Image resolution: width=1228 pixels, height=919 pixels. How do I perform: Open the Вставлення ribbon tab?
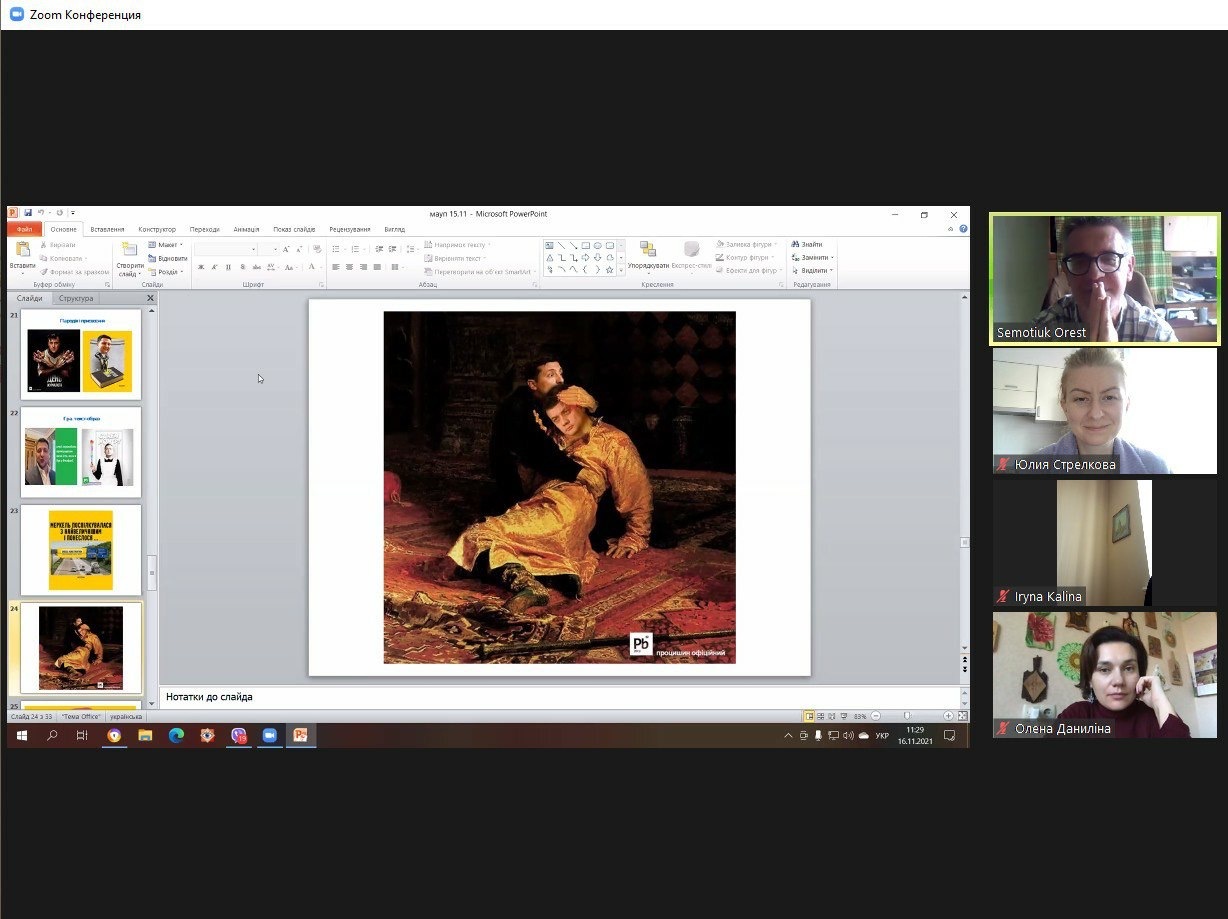[107, 229]
